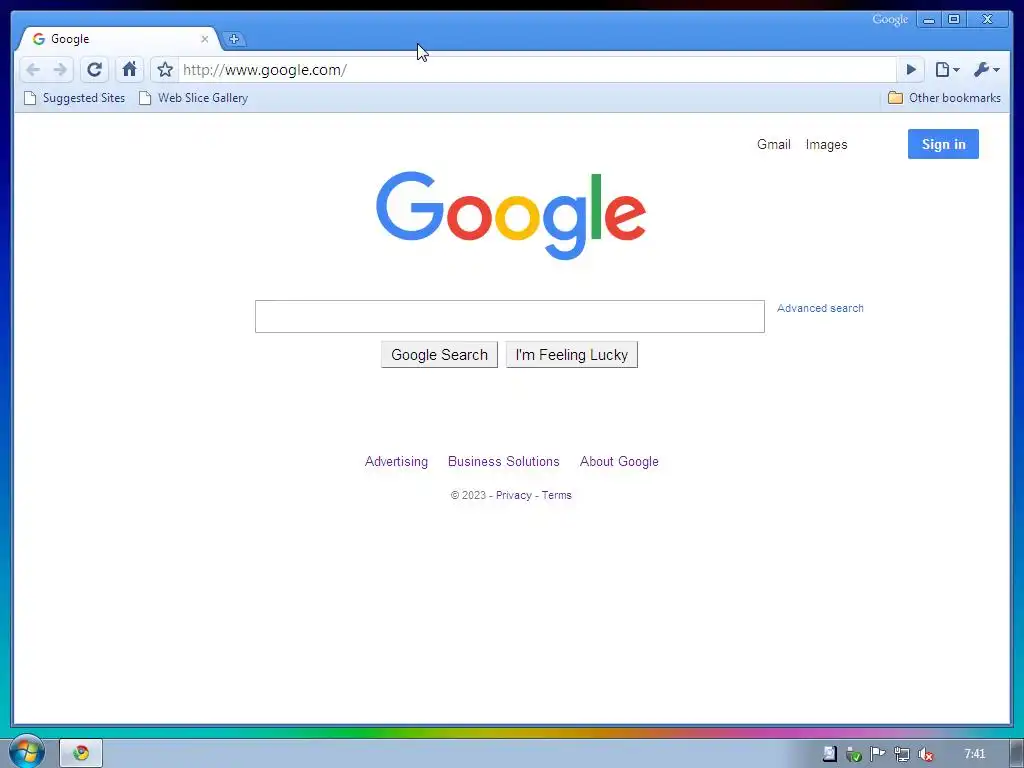The width and height of the screenshot is (1024, 768).
Task: Click the Google logo image
Action: (x=511, y=216)
